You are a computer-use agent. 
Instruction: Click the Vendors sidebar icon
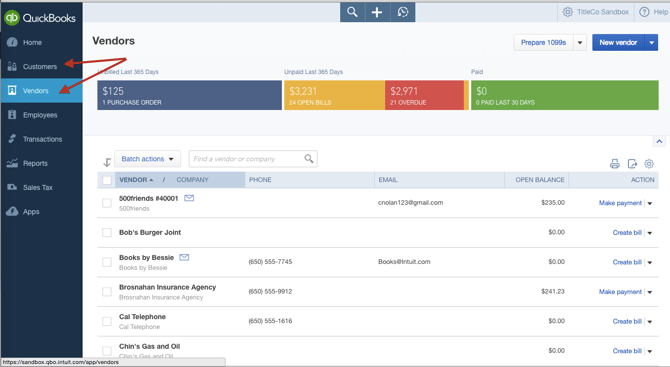(x=12, y=90)
